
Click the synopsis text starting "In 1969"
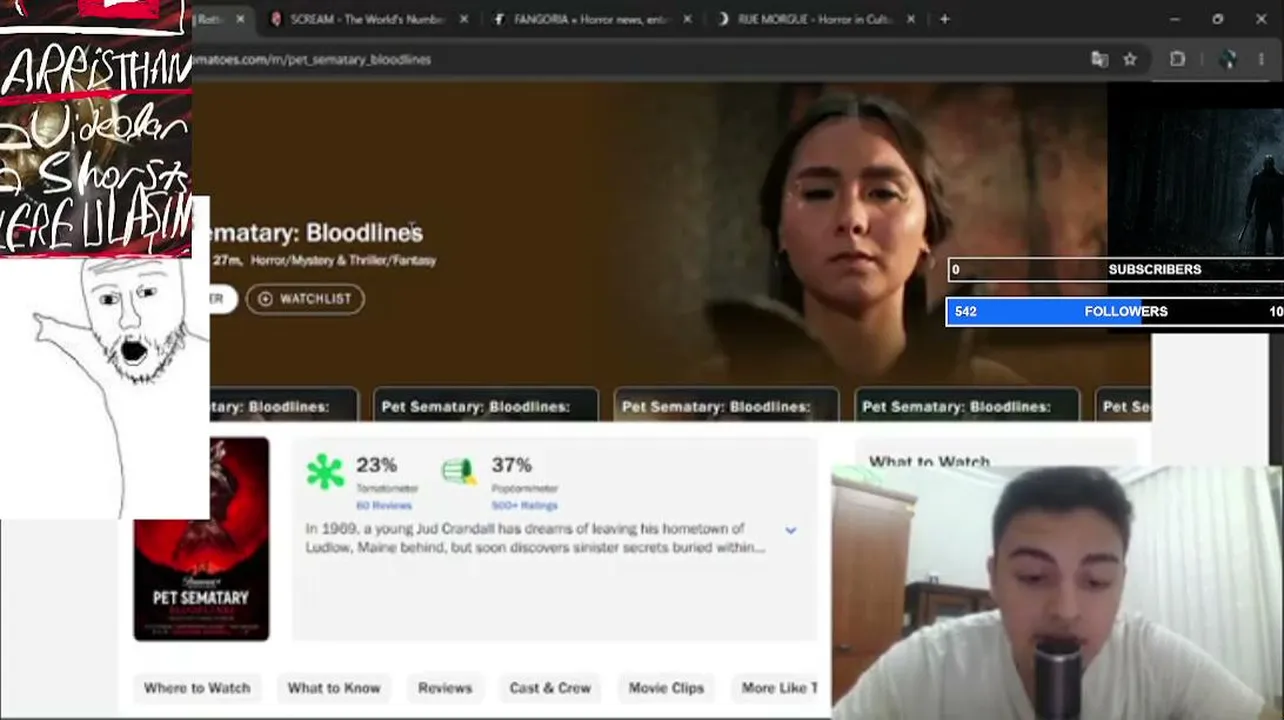point(535,538)
